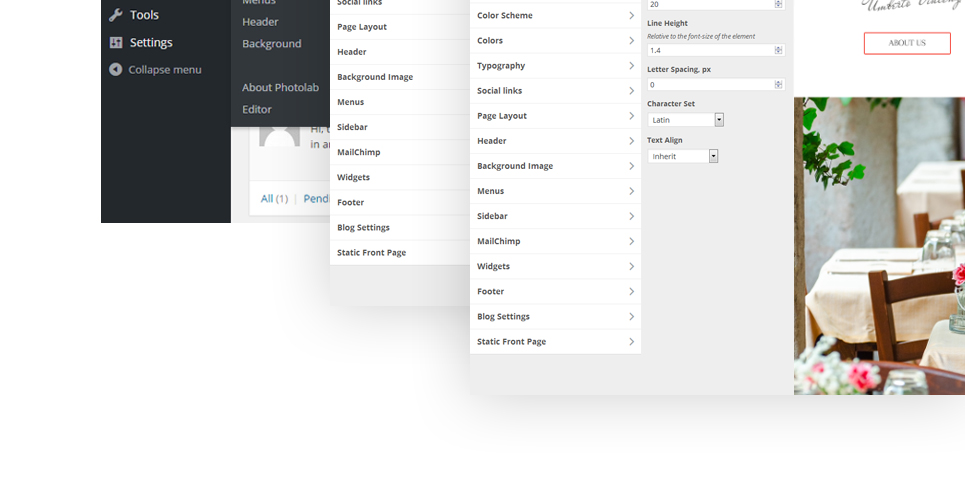Expand Blog Settings chevron in front panel
The image size is (965, 500).
[631, 317]
